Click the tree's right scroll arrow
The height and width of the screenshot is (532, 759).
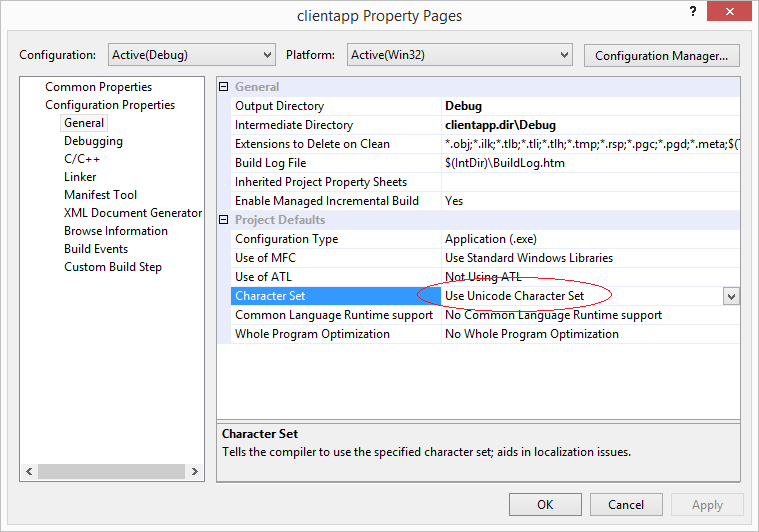[x=195, y=471]
